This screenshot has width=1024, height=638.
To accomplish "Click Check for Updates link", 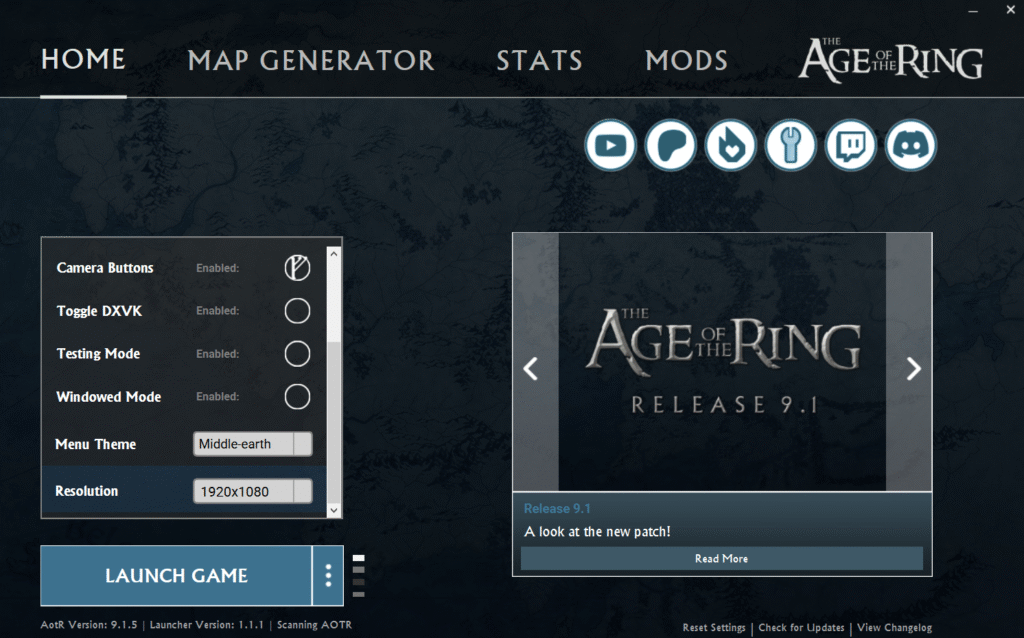I will (x=801, y=628).
